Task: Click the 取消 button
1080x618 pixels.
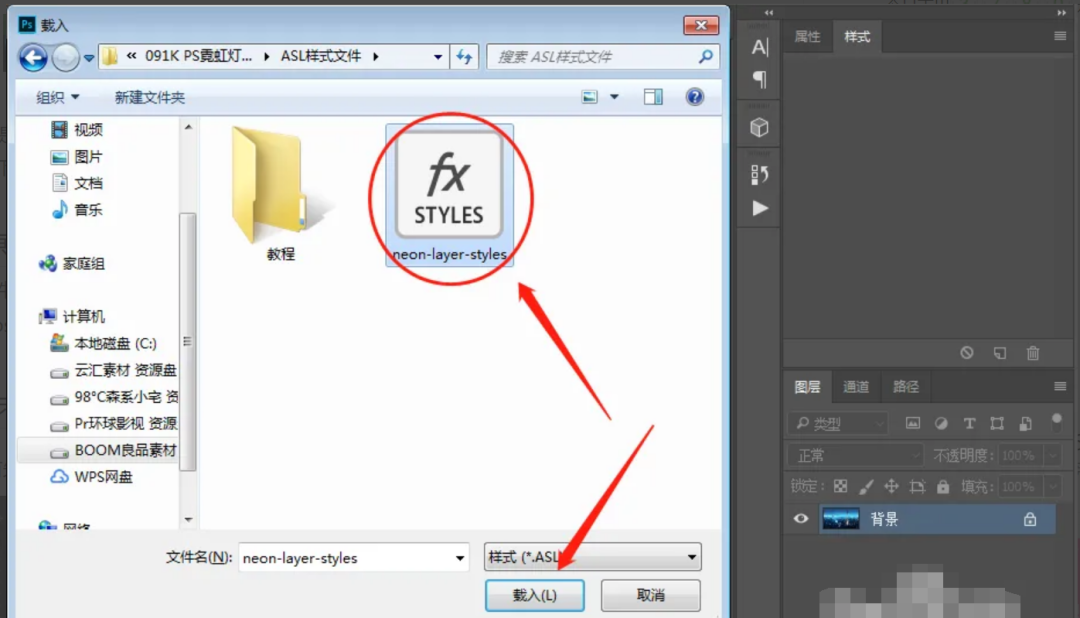Action: coord(650,595)
